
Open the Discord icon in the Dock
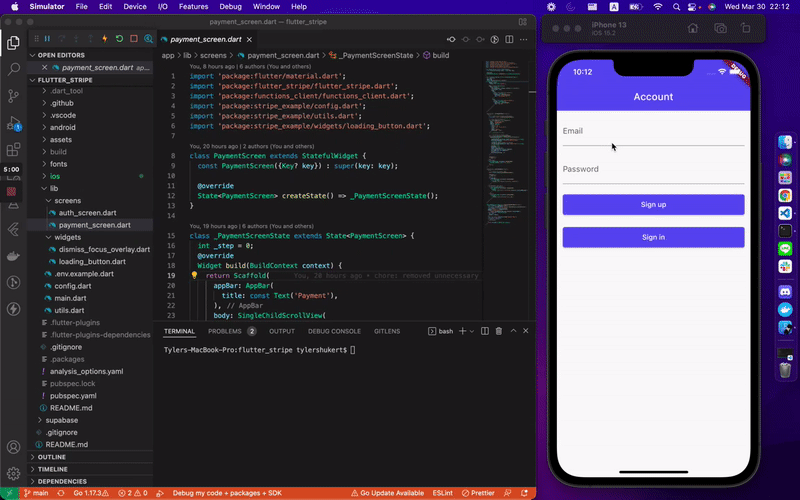pos(785,292)
